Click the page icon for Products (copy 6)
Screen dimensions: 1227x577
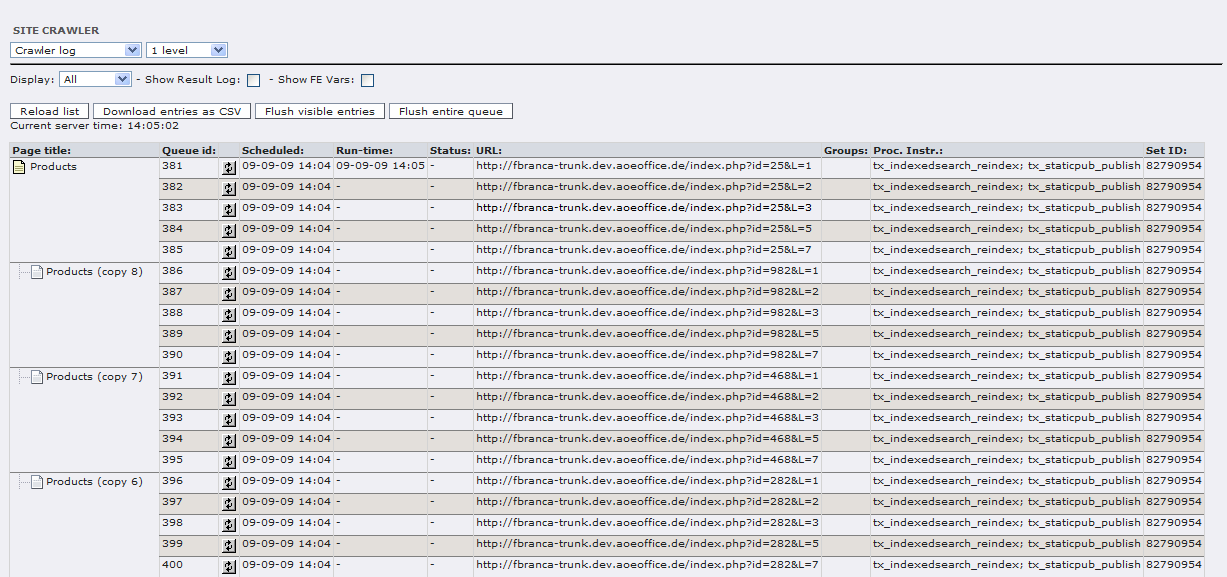pos(37,482)
